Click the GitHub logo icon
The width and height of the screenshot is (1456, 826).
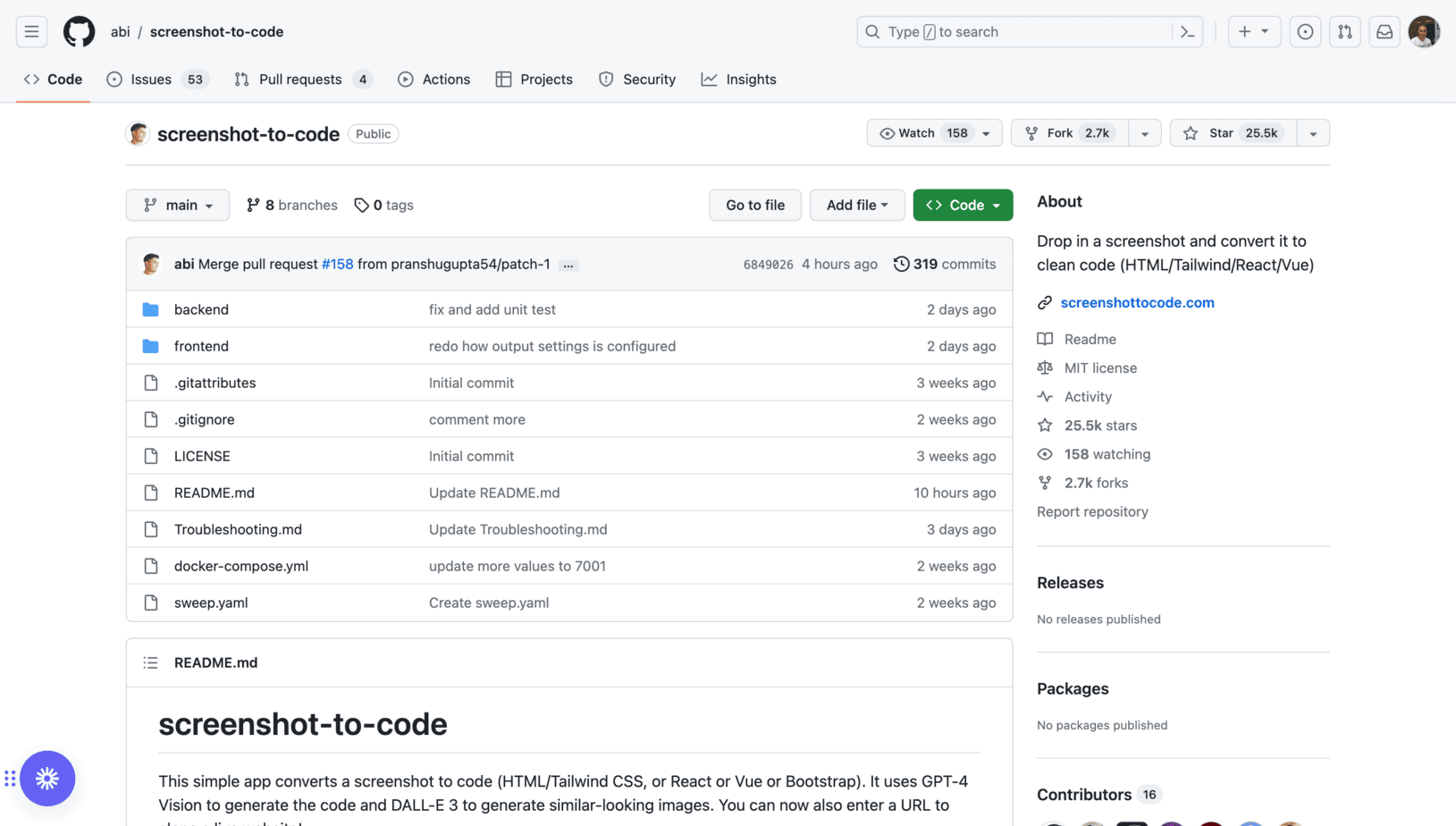[x=79, y=32]
